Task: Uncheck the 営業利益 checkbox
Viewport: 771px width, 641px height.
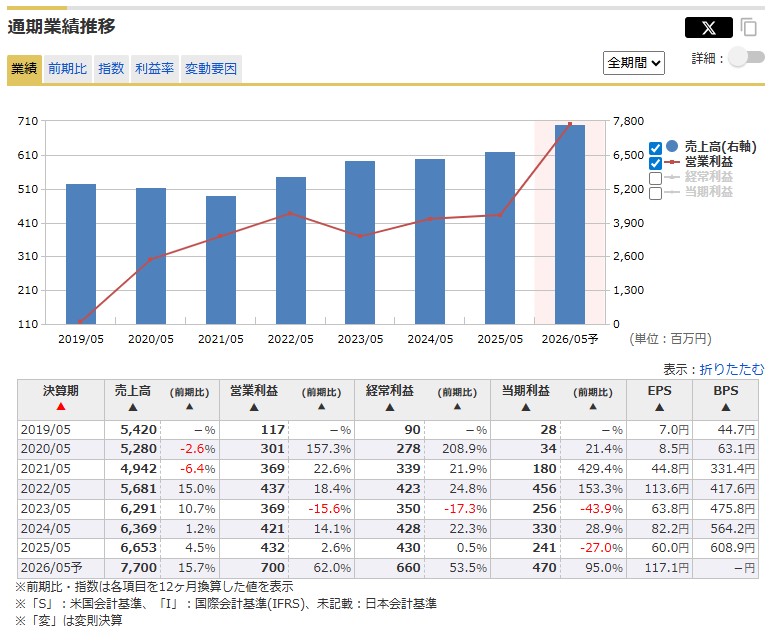Action: tap(656, 163)
